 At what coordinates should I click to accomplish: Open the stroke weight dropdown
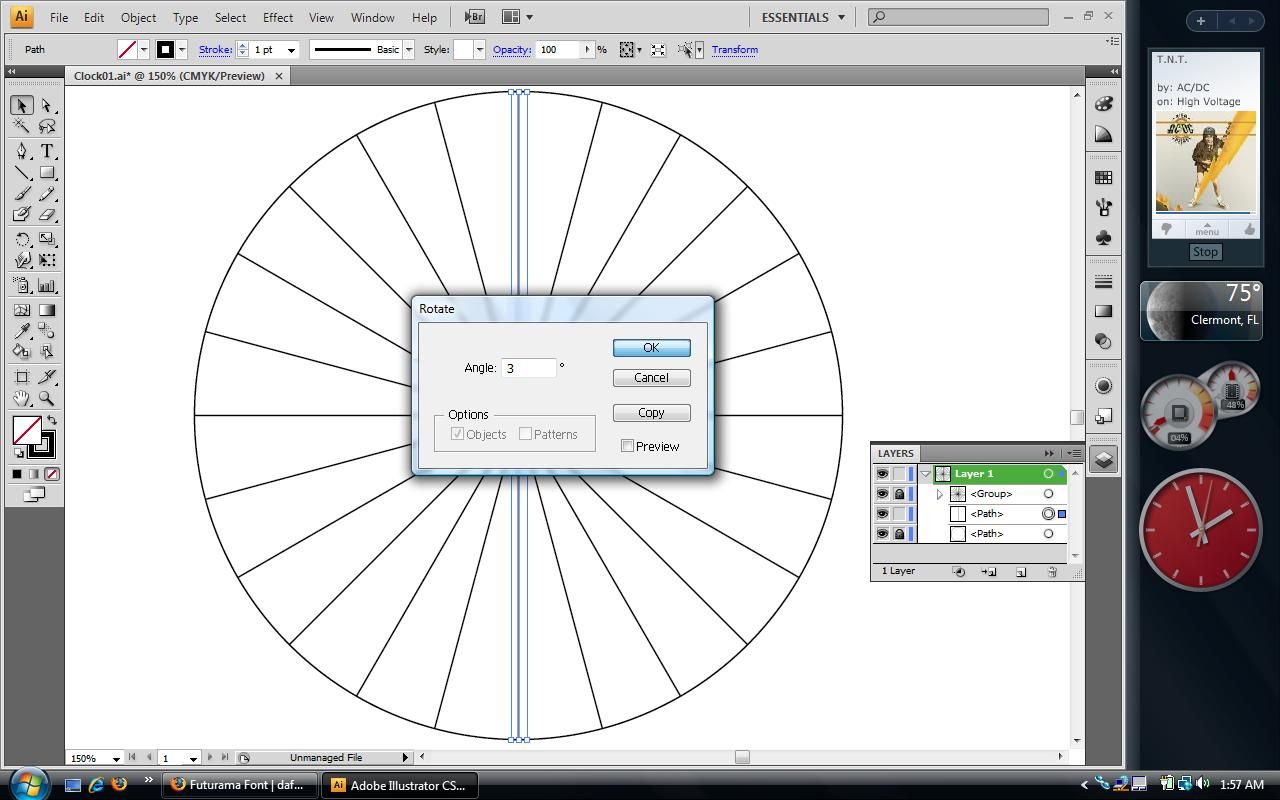(291, 50)
